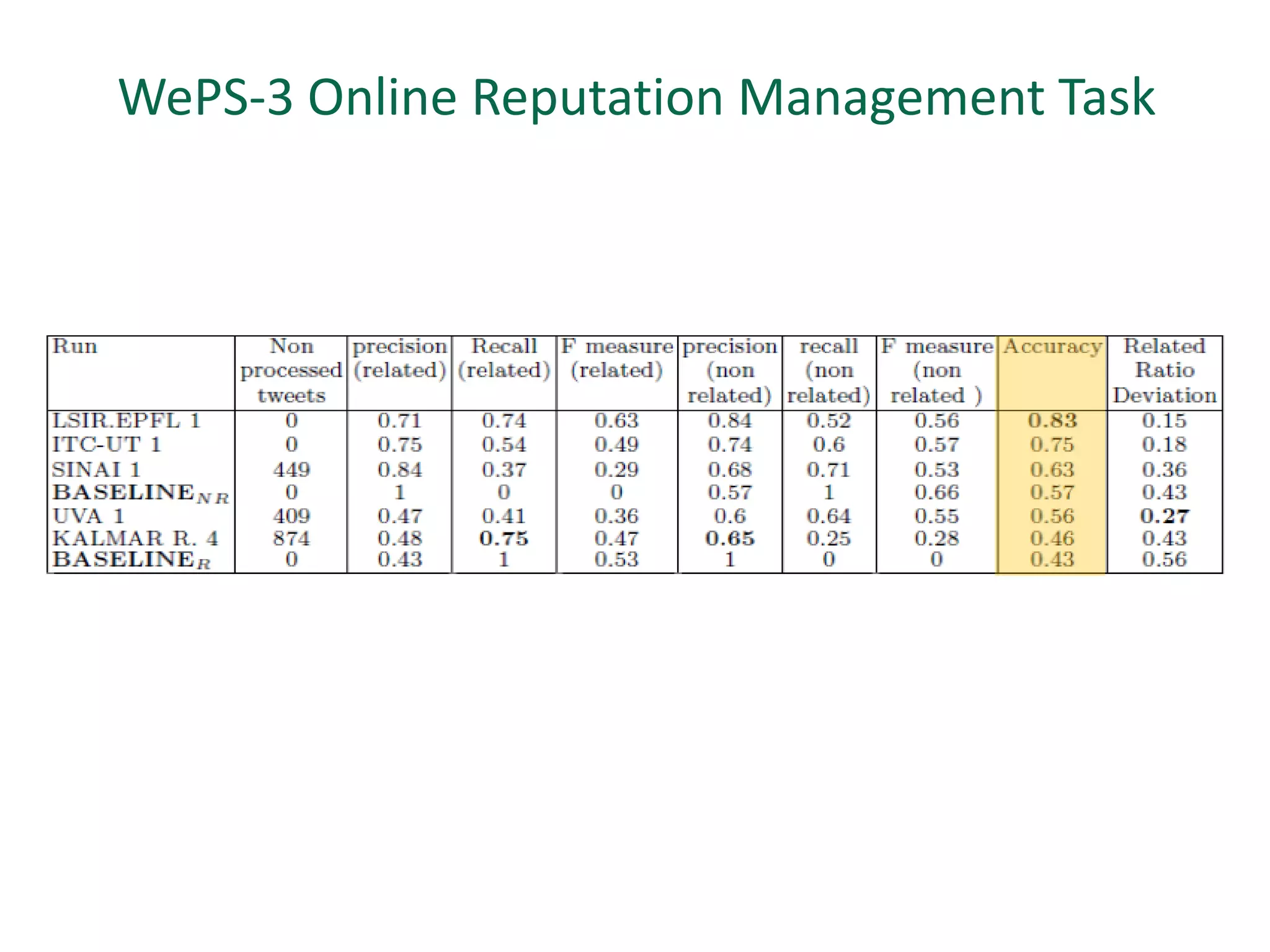1270x952 pixels.
Task: Select the SINAI 1 run name
Action: tap(97, 469)
